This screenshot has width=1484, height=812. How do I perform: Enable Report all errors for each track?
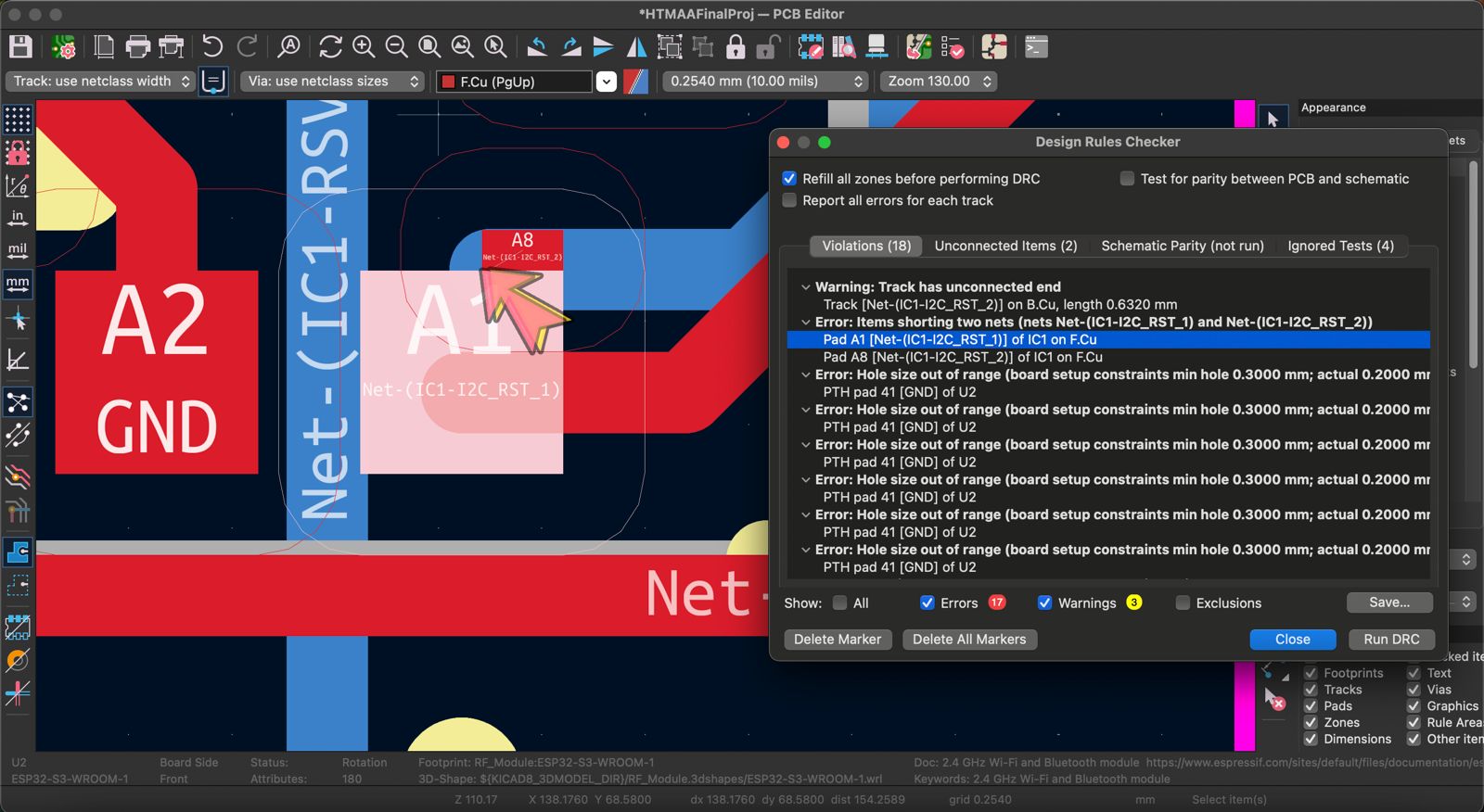tap(789, 200)
